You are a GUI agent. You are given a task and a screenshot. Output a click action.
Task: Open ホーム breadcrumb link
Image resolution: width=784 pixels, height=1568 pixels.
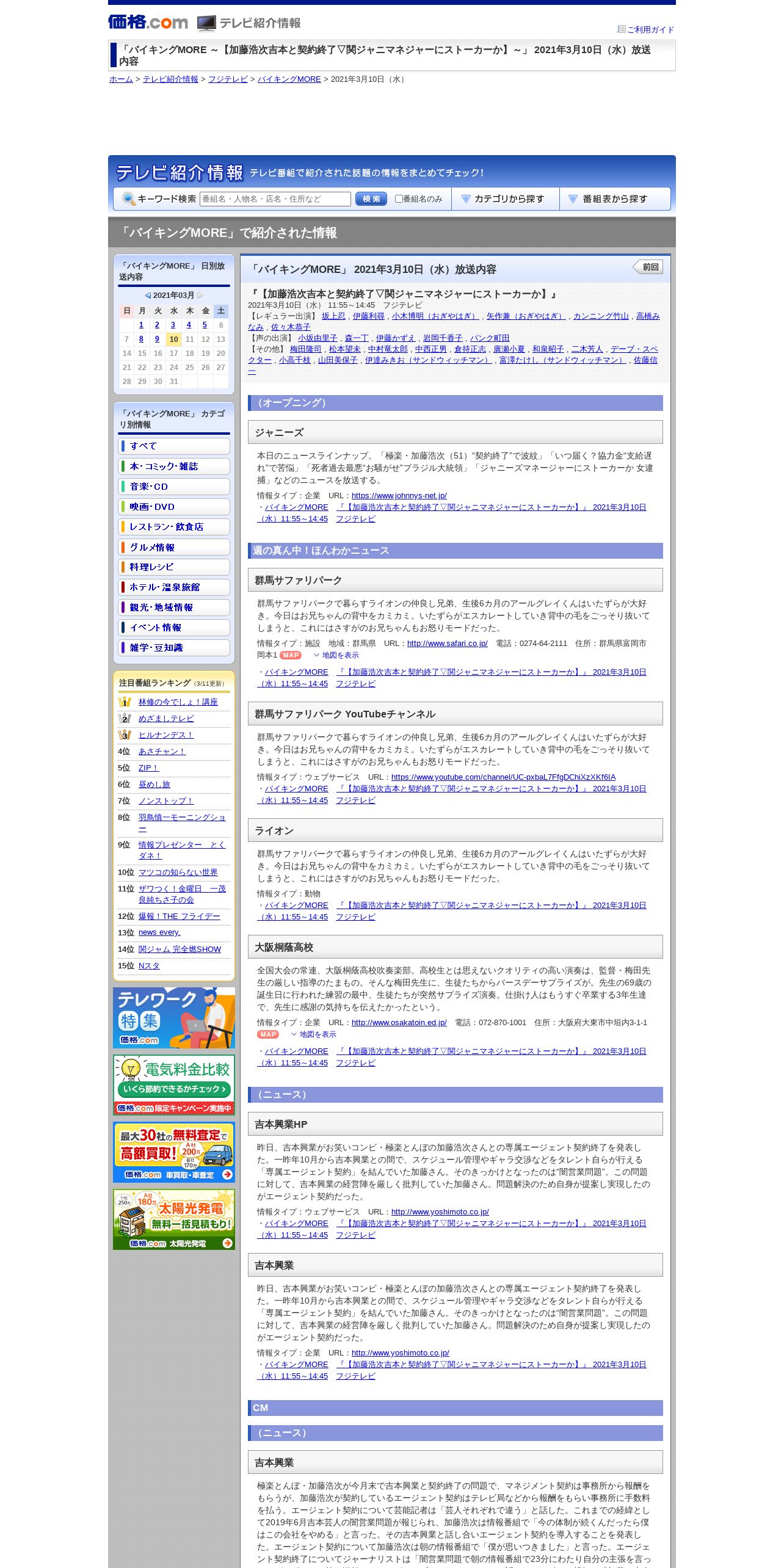pyautogui.click(x=121, y=79)
